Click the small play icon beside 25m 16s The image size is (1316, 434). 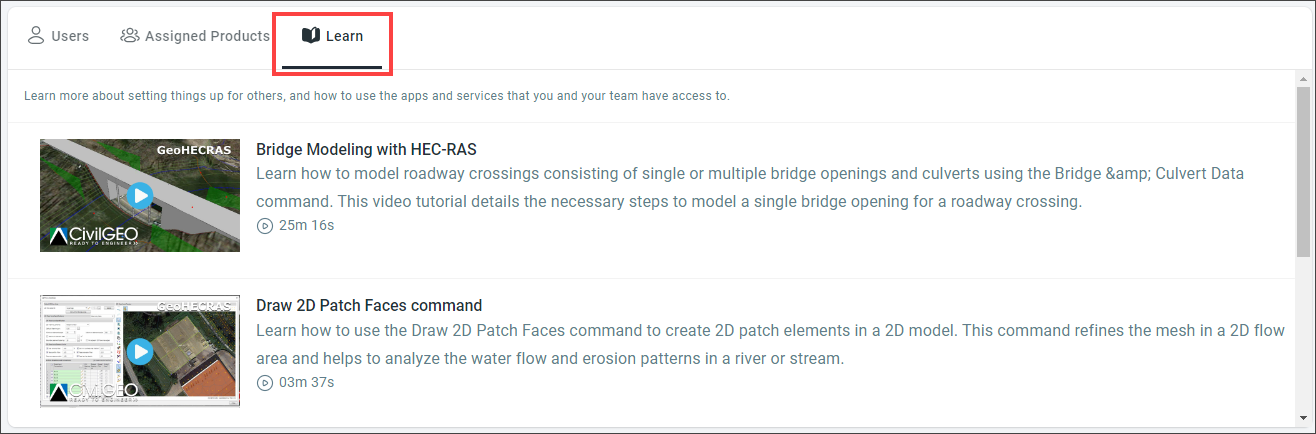click(x=265, y=226)
